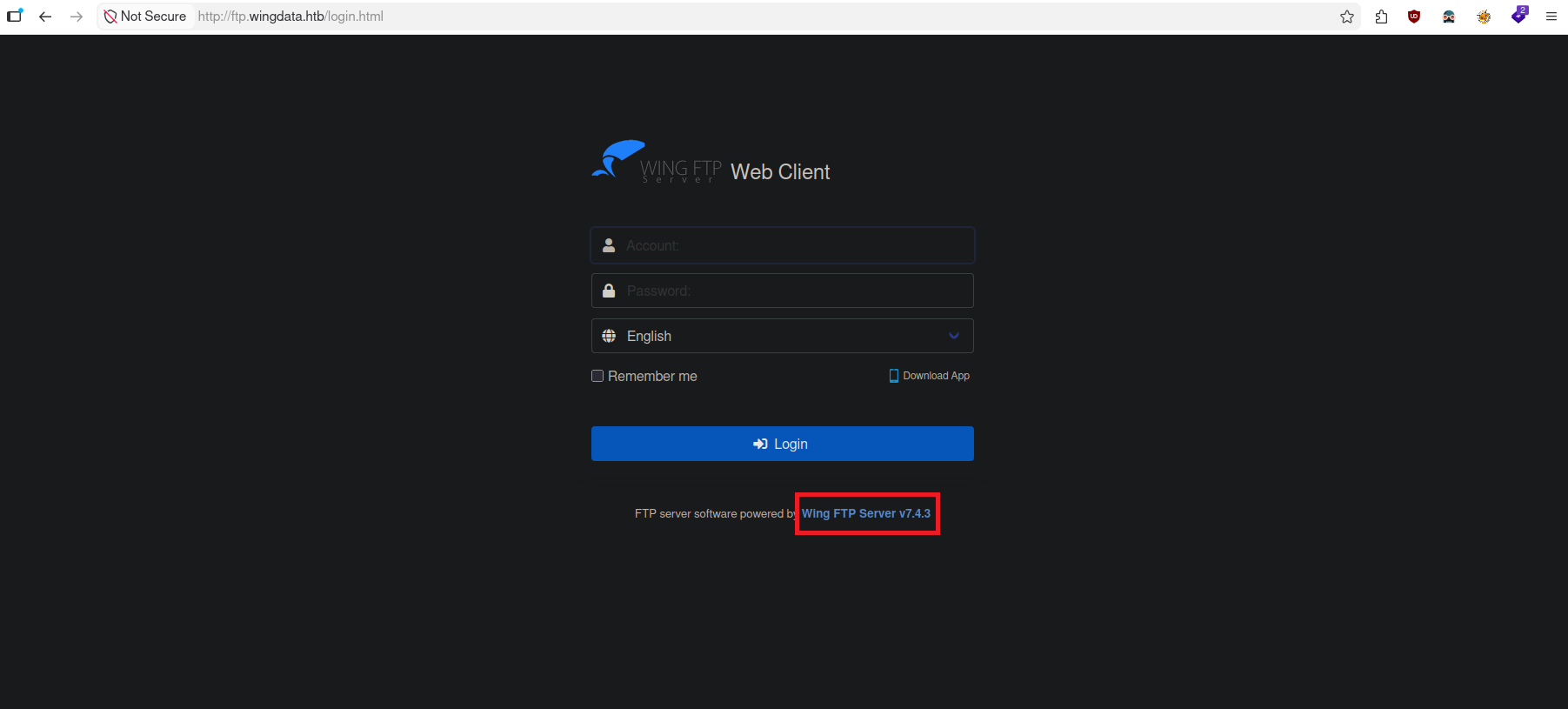Go back to the previous page
Screen dimensions: 1568x709
45,17
